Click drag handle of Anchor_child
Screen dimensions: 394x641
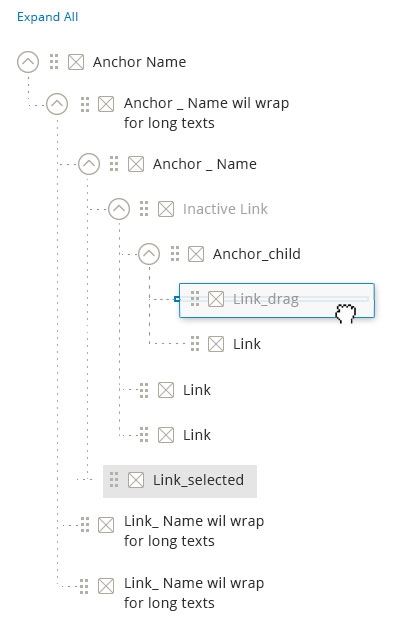pos(175,254)
